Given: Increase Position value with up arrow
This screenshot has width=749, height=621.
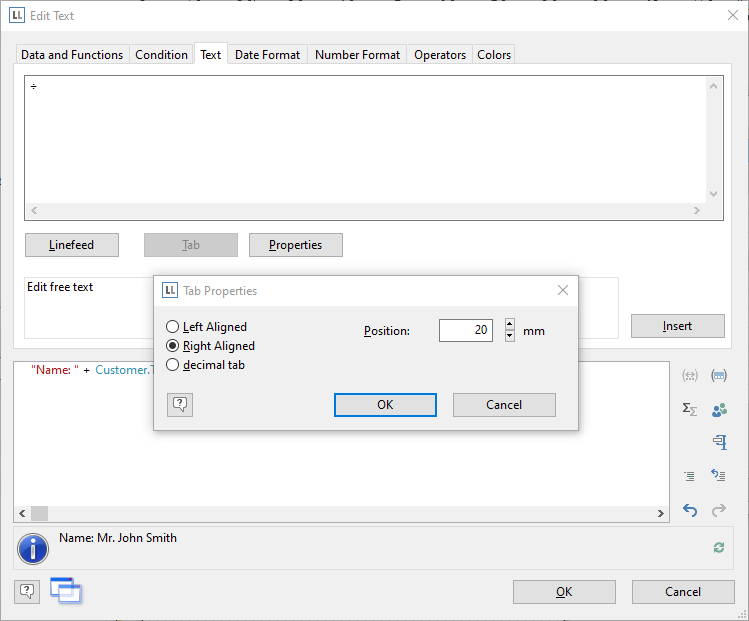Looking at the screenshot, I should point(510,324).
